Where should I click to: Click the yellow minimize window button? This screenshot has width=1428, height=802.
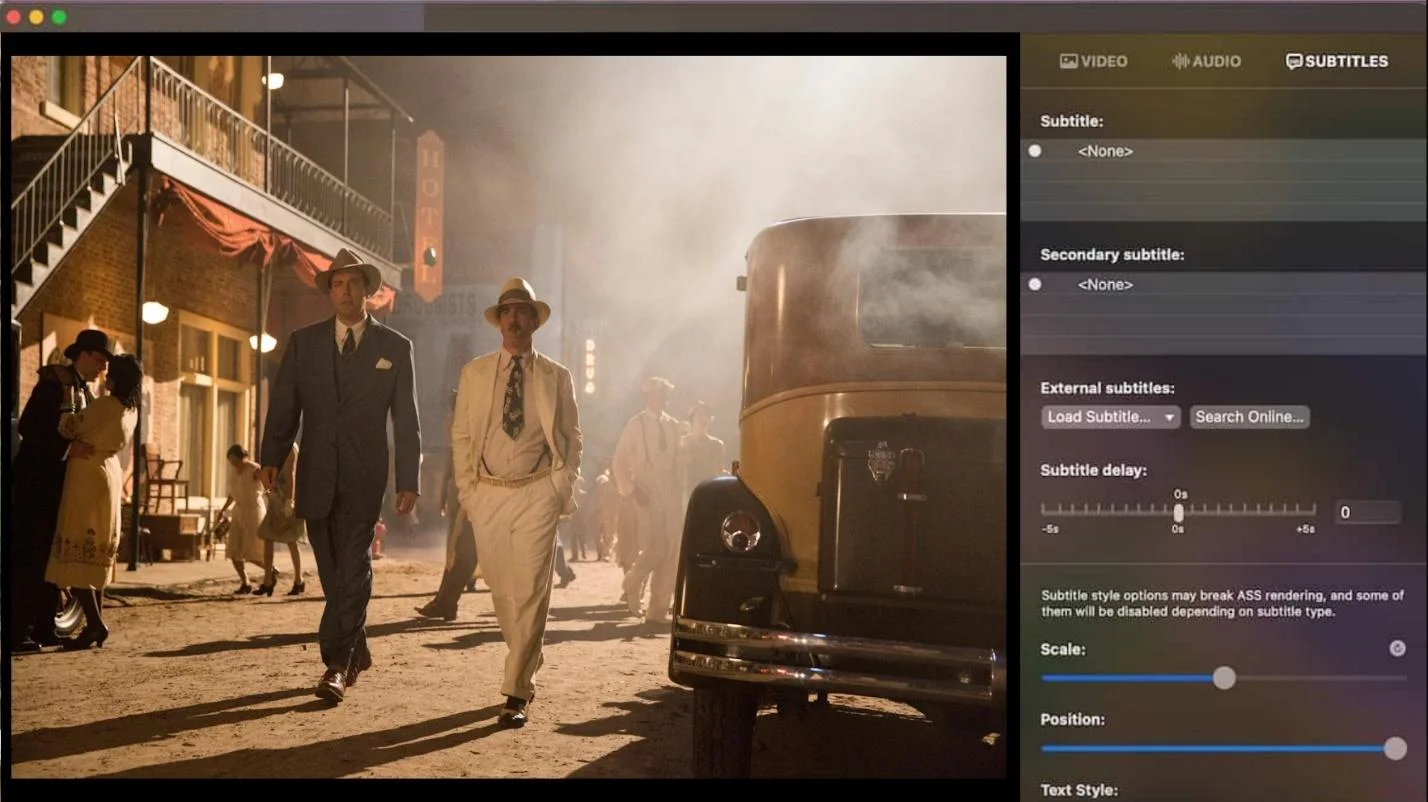tap(36, 17)
